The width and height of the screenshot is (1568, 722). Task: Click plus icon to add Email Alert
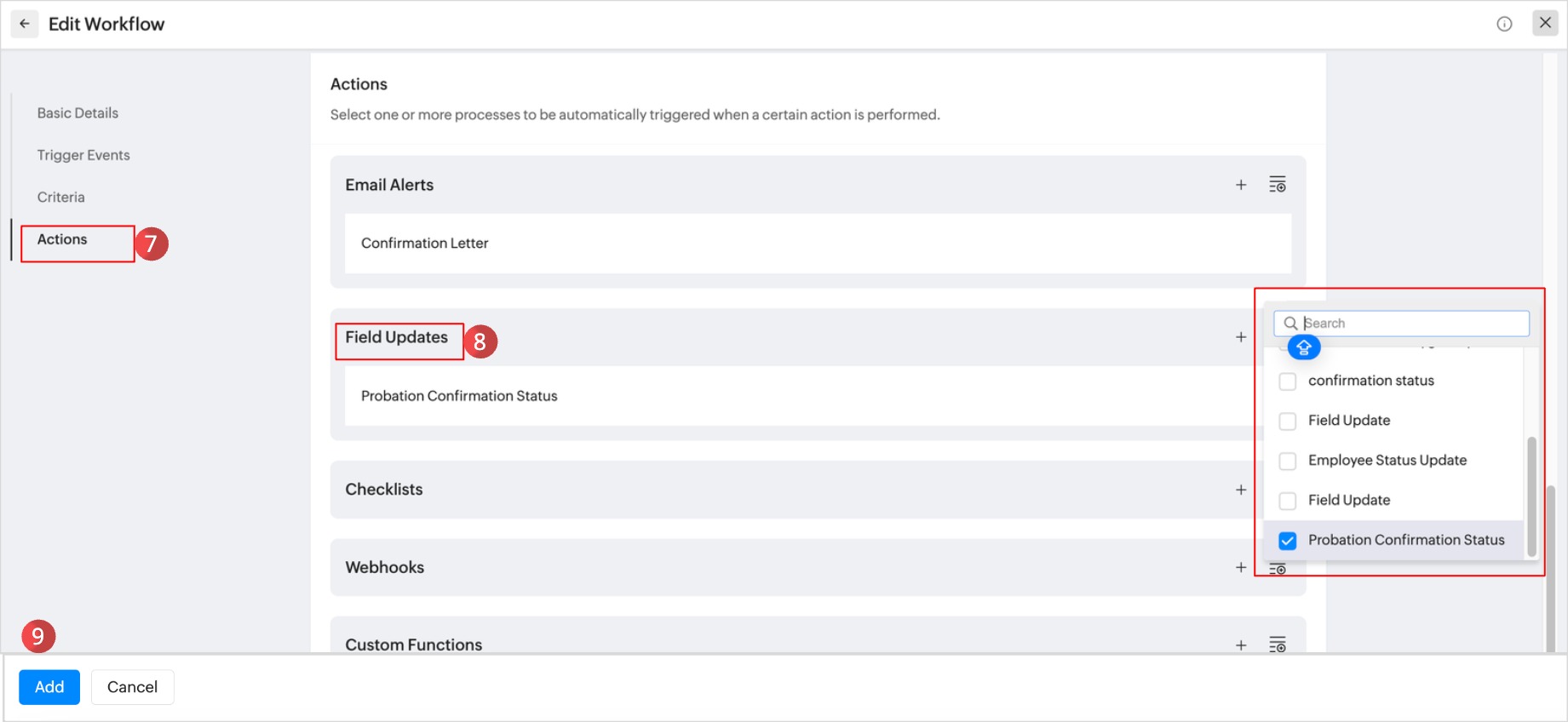coord(1241,185)
